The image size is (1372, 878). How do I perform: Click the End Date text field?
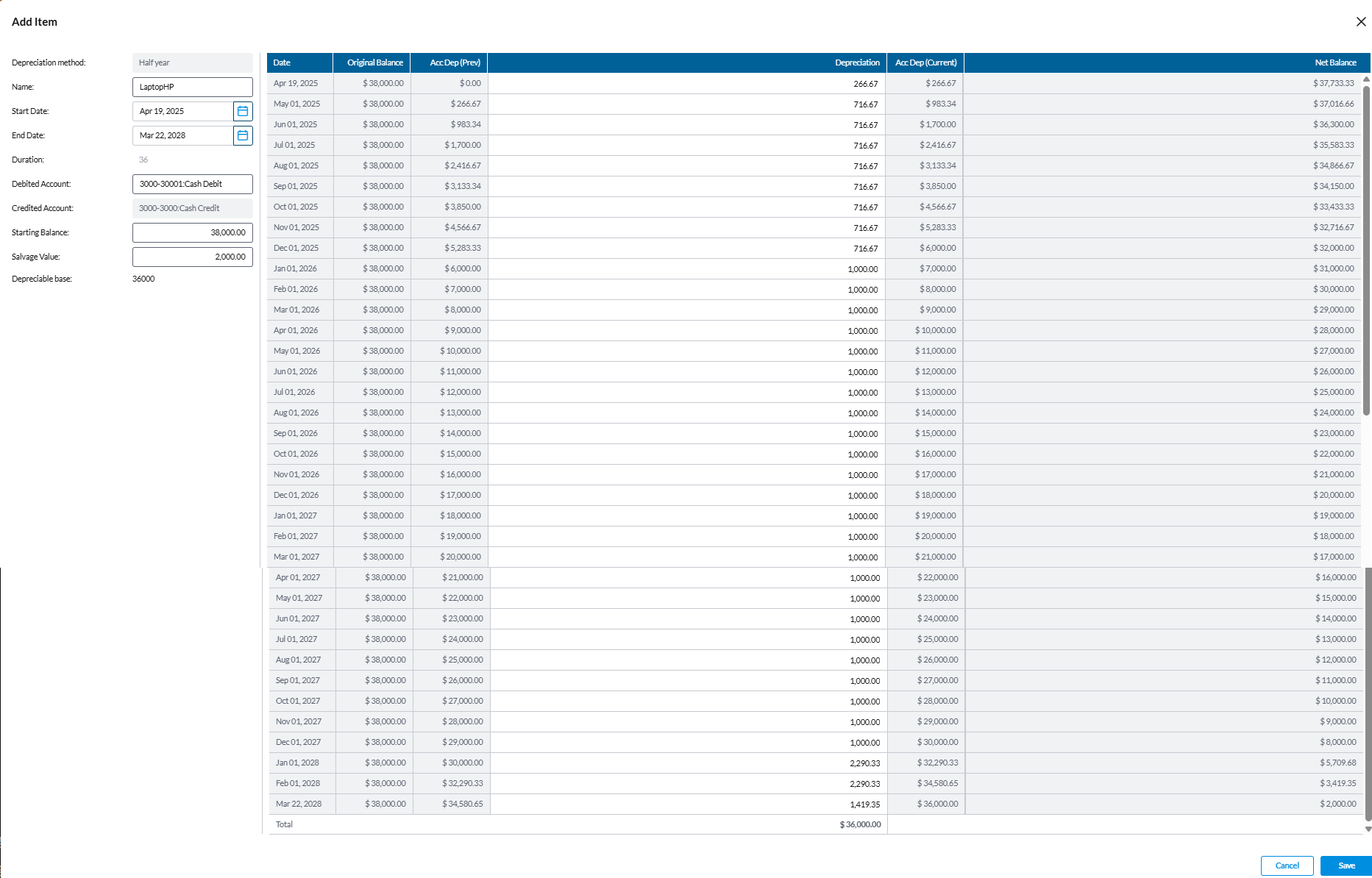click(x=182, y=135)
